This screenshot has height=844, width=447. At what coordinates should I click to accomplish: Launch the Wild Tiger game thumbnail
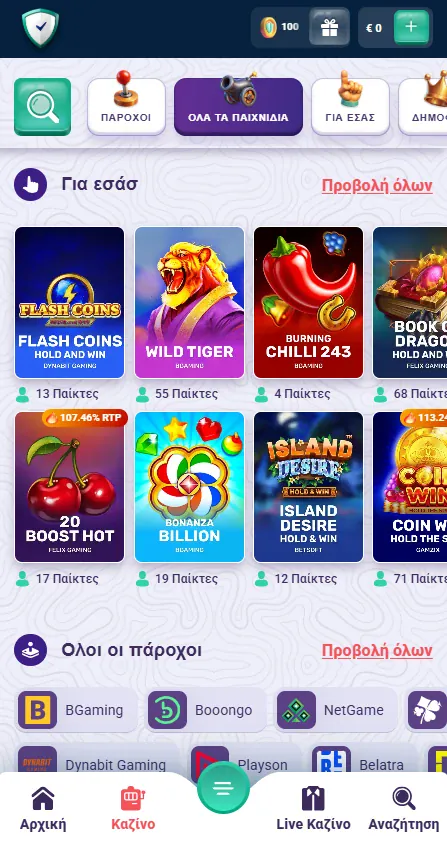click(189, 303)
